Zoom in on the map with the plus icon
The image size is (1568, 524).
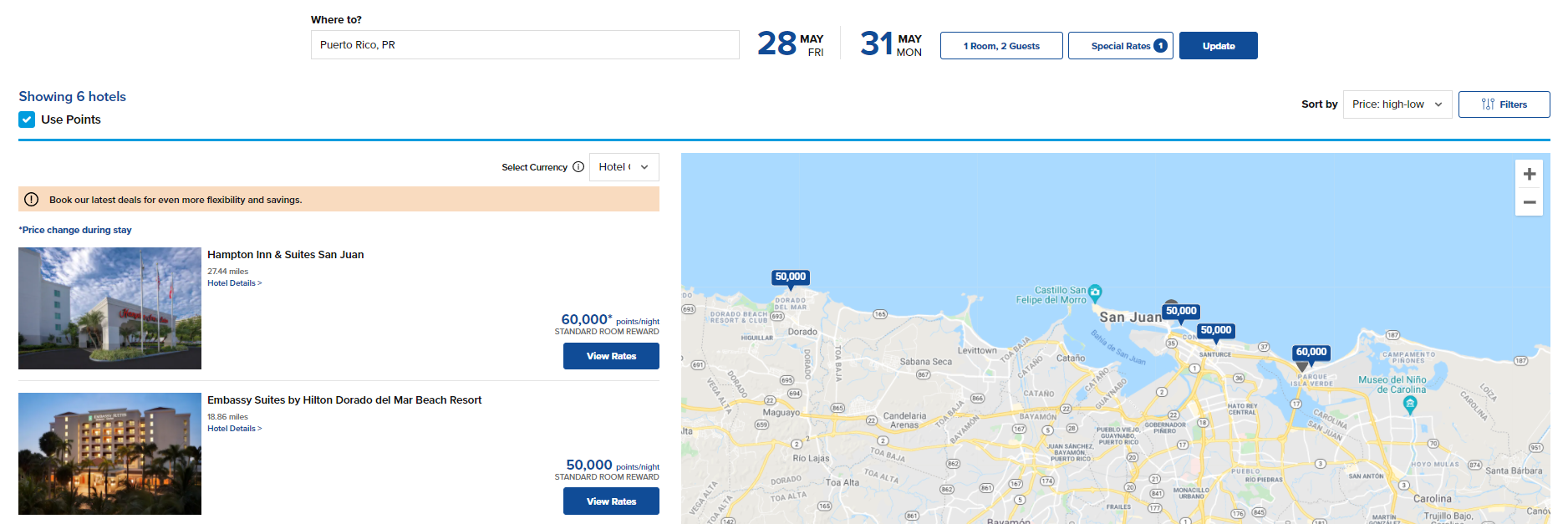pos(1529,174)
